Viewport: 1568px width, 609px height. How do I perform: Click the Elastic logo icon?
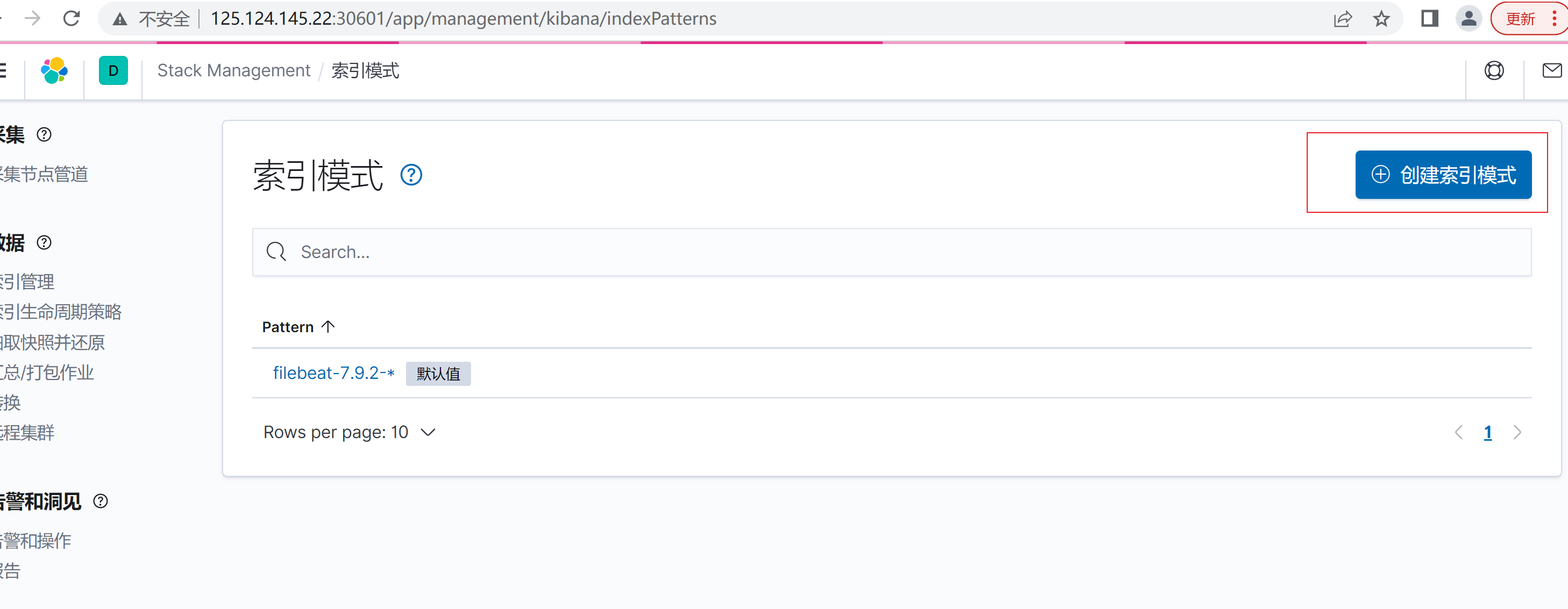coord(54,70)
